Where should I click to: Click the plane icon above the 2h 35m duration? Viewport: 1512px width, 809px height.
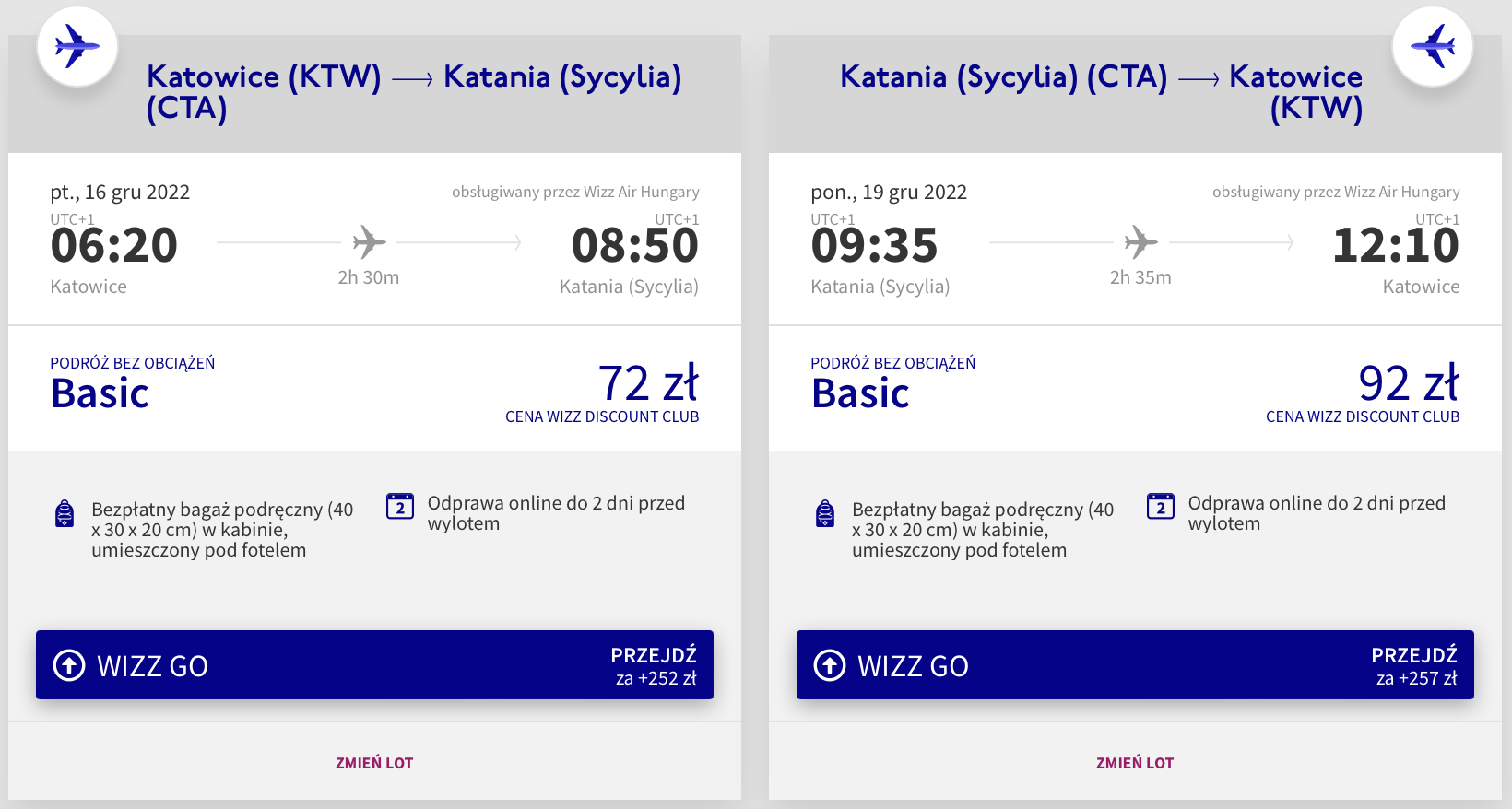pyautogui.click(x=1140, y=242)
